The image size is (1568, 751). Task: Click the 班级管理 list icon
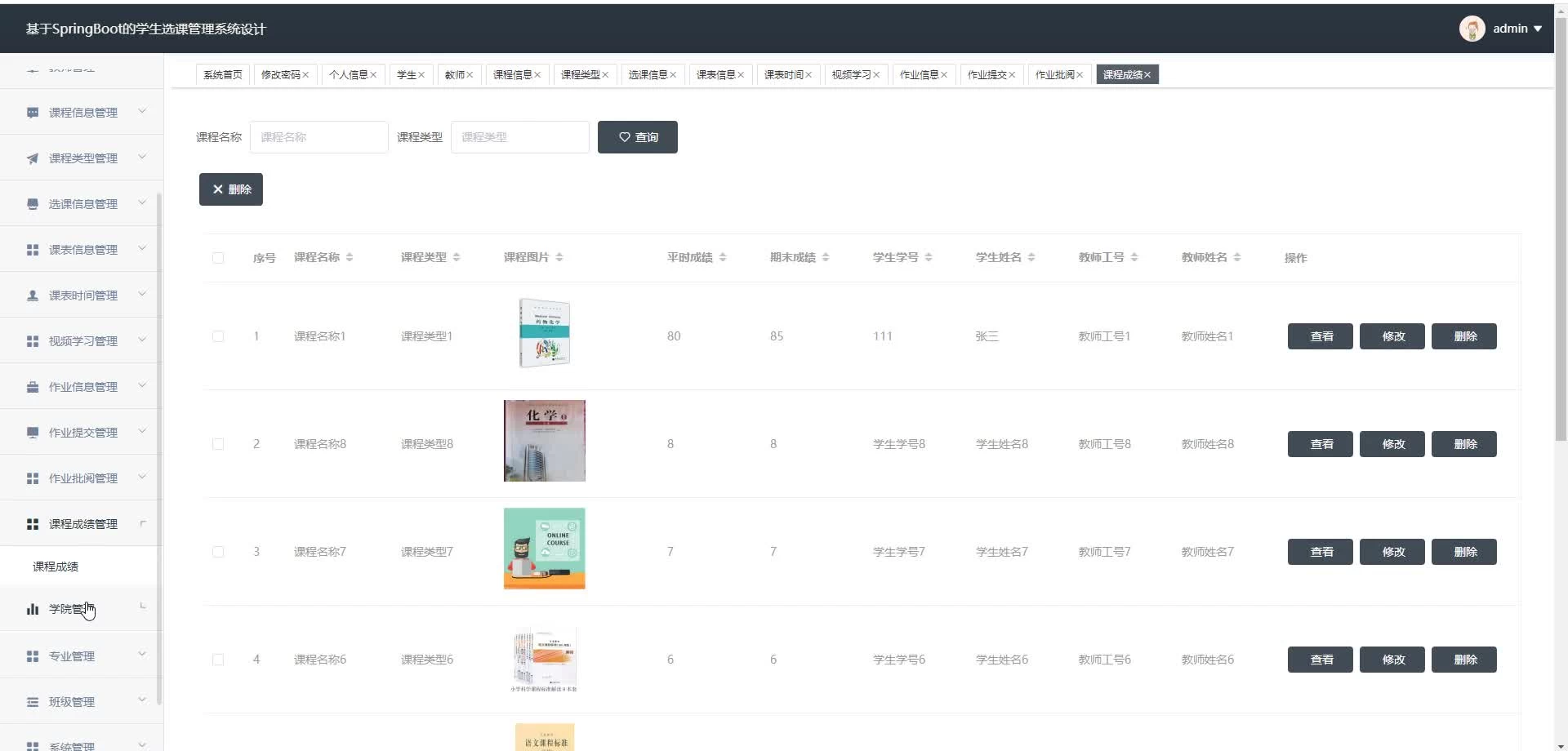tap(33, 702)
